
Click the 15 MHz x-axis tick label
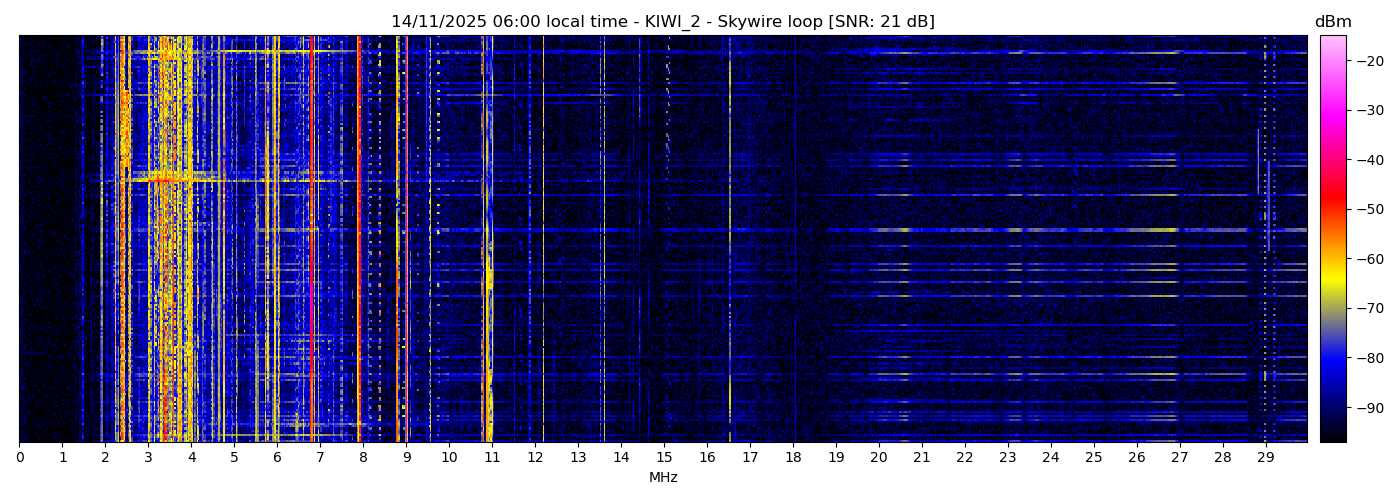(664, 457)
